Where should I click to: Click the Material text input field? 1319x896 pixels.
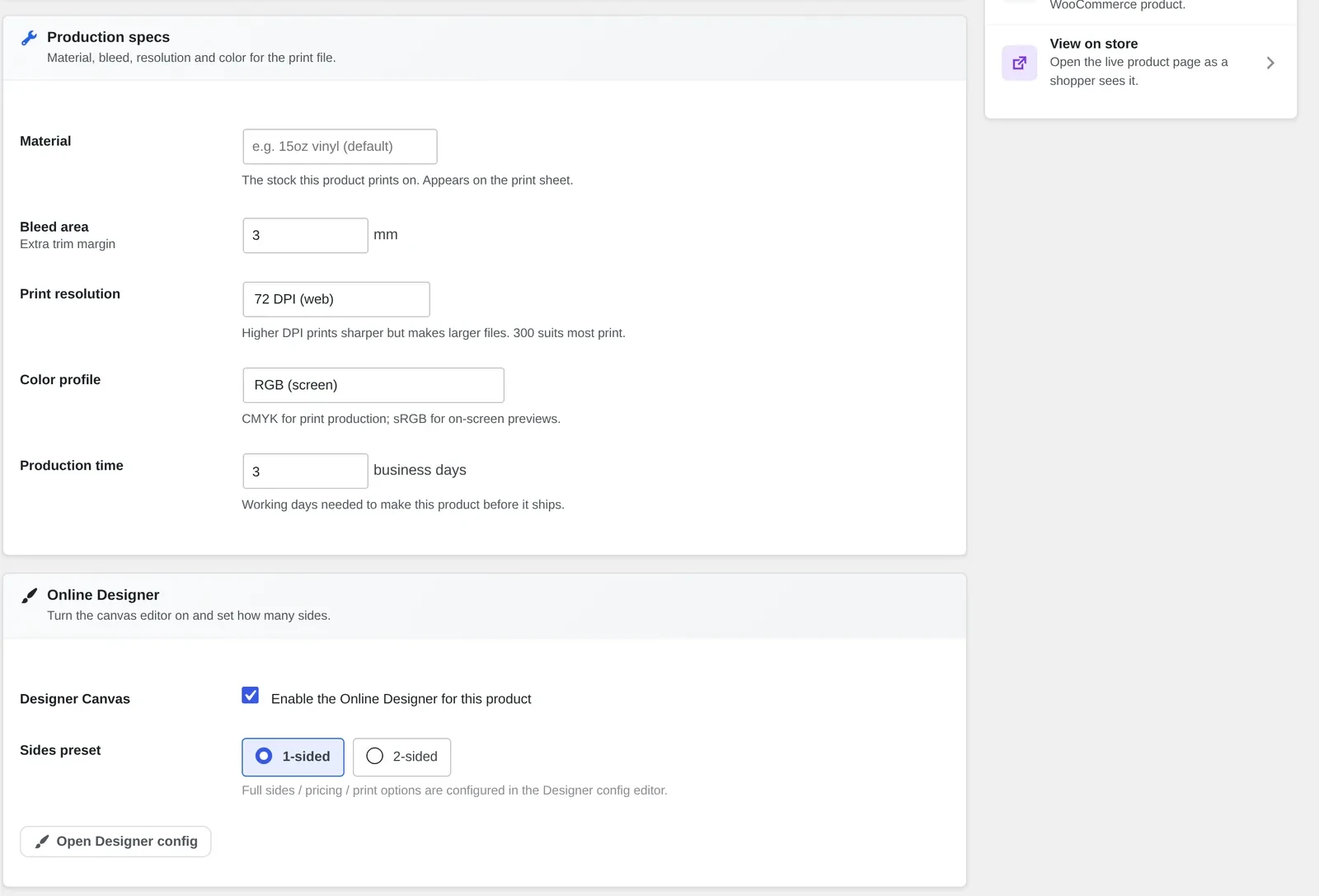point(340,147)
